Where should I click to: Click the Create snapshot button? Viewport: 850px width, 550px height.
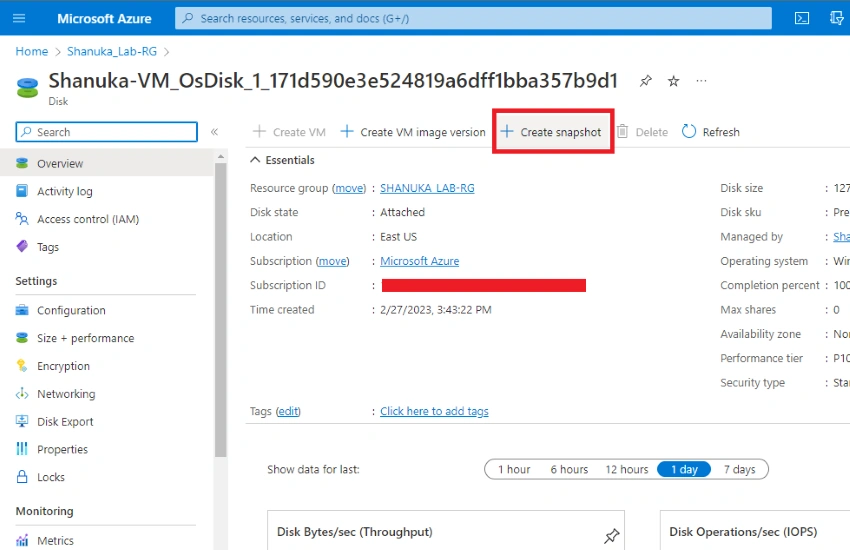pyautogui.click(x=551, y=132)
